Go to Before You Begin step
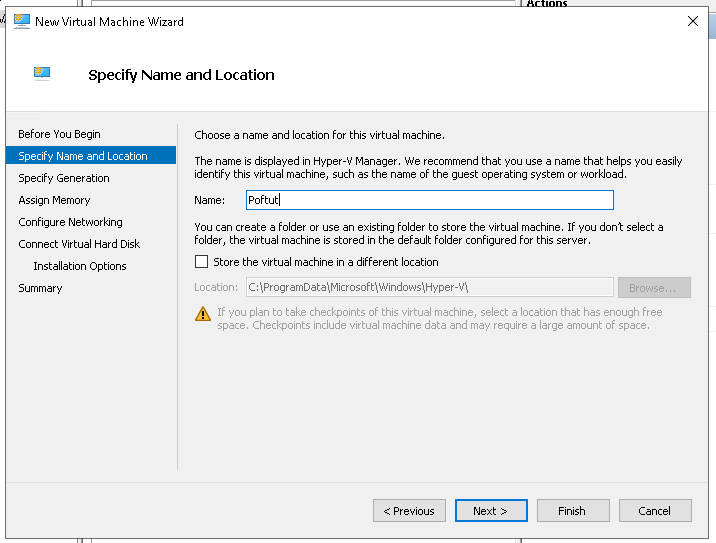Image resolution: width=716 pixels, height=543 pixels. click(59, 134)
